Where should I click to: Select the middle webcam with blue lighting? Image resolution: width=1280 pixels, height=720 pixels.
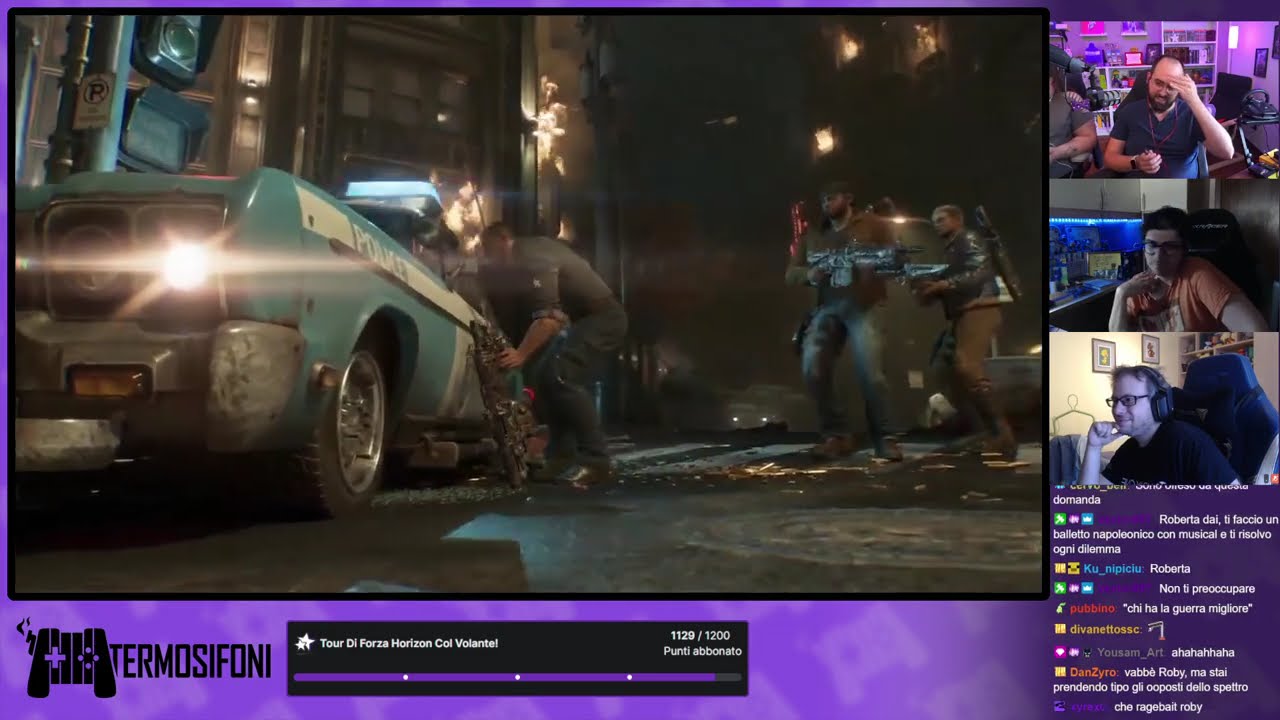coord(1164,255)
